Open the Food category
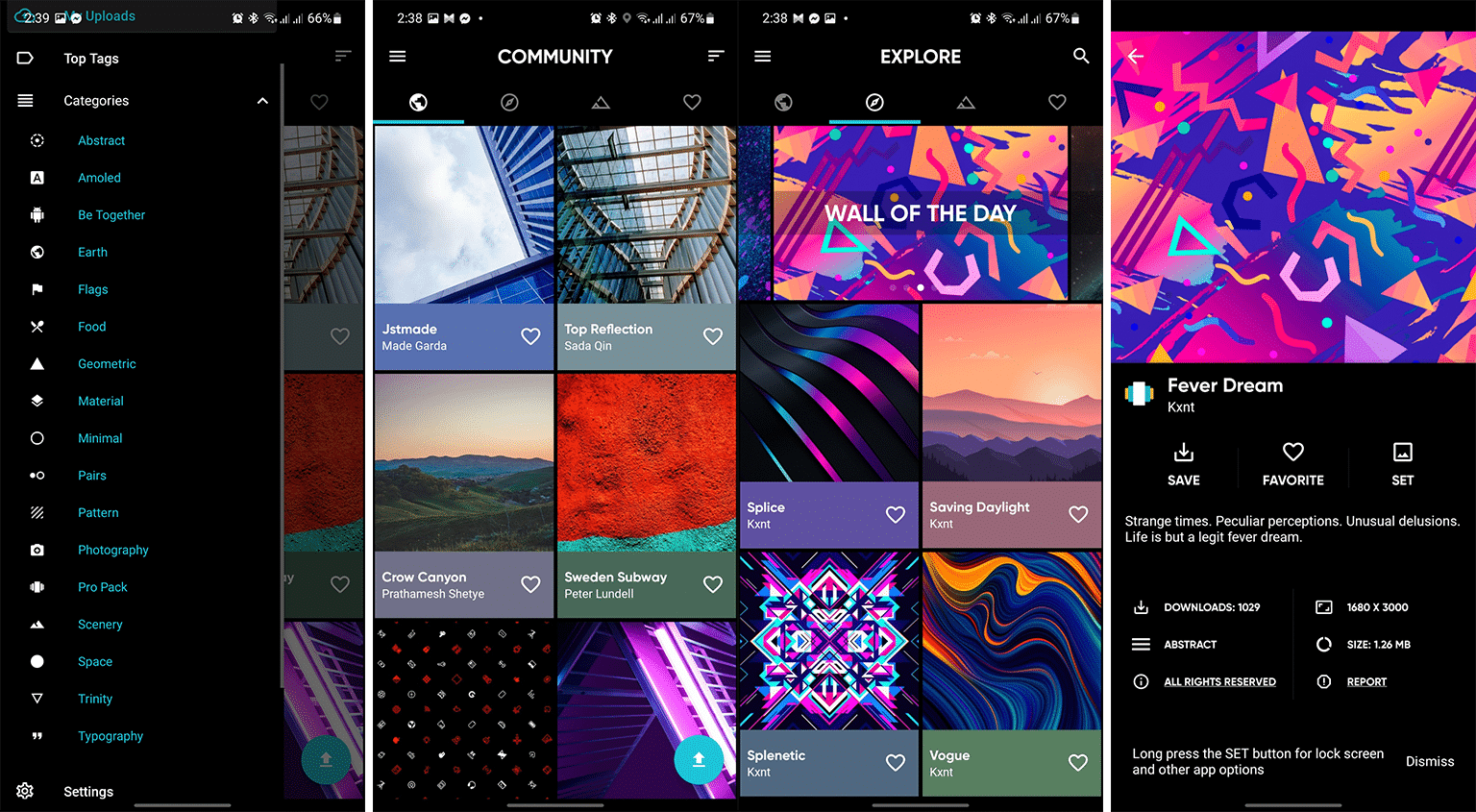1476x812 pixels. click(91, 327)
